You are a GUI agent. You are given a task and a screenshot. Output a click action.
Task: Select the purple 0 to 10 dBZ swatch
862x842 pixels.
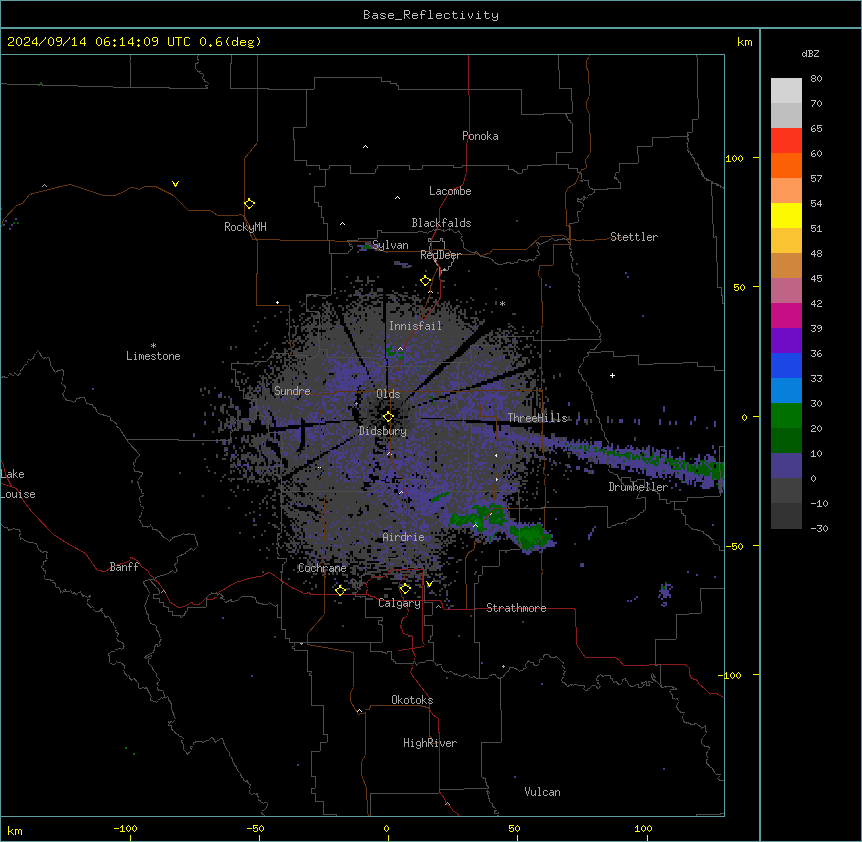pos(786,466)
